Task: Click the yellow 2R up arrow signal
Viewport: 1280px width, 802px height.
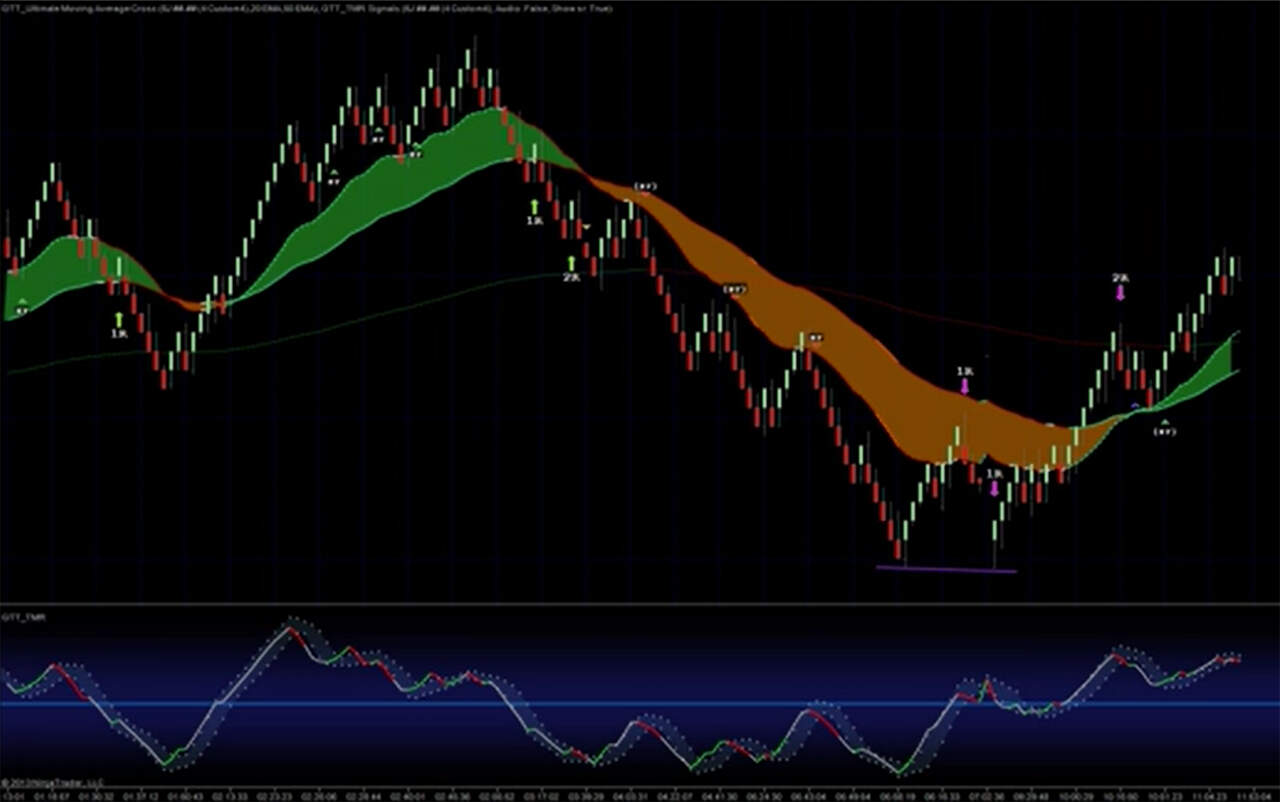Action: [571, 264]
